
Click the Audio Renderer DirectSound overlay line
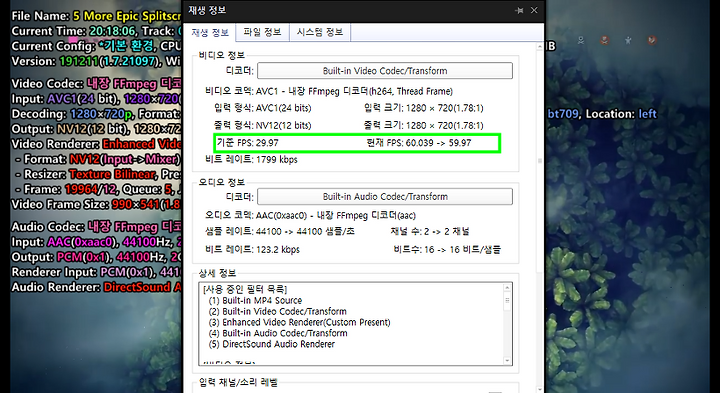(96, 287)
